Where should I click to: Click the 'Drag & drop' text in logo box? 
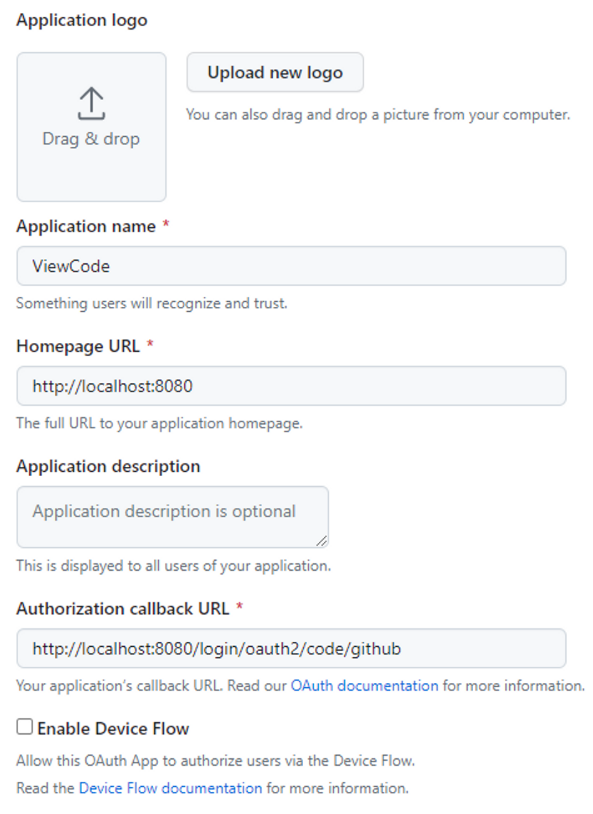click(x=91, y=139)
